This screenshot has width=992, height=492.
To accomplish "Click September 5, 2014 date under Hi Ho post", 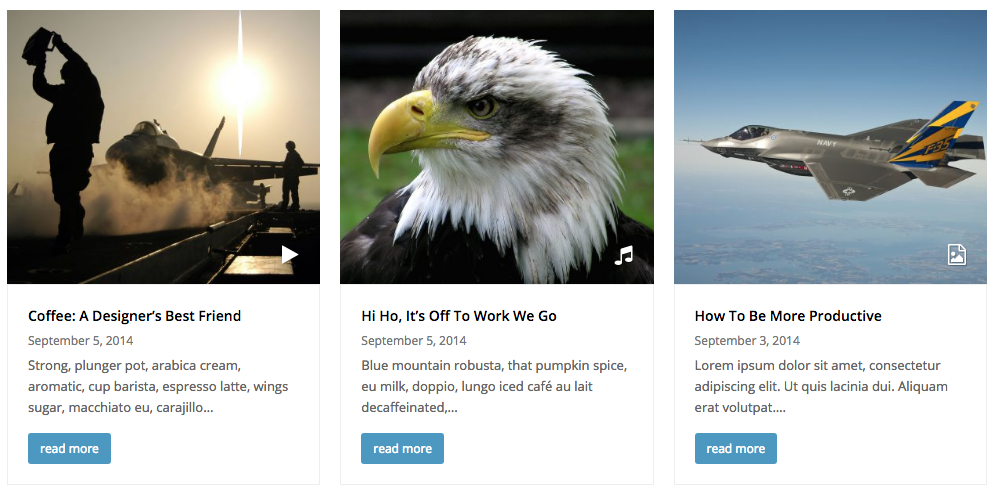I will [414, 341].
